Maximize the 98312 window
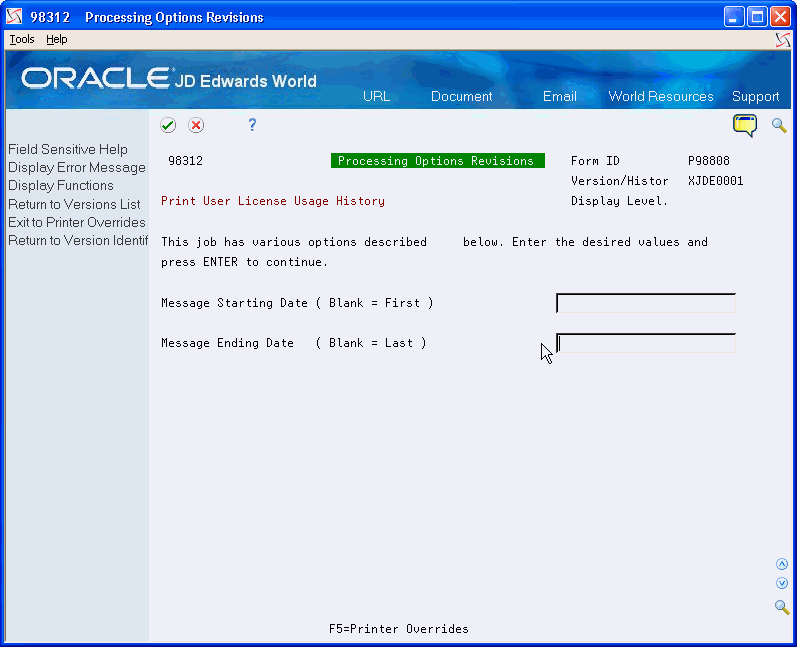 click(757, 17)
